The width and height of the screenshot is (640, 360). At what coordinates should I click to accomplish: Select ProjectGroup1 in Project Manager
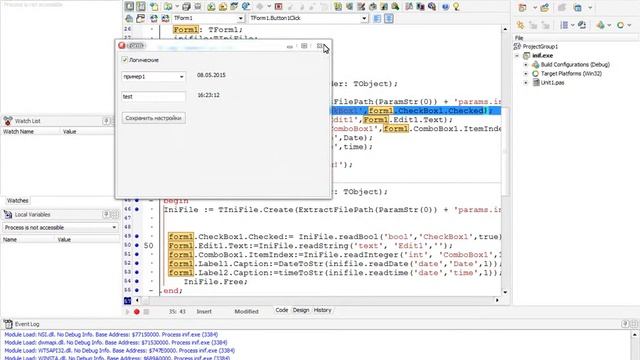pos(540,47)
